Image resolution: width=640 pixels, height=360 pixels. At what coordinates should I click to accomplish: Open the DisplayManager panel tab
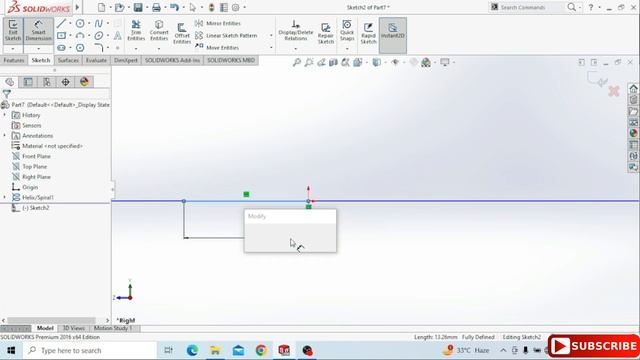click(x=84, y=82)
